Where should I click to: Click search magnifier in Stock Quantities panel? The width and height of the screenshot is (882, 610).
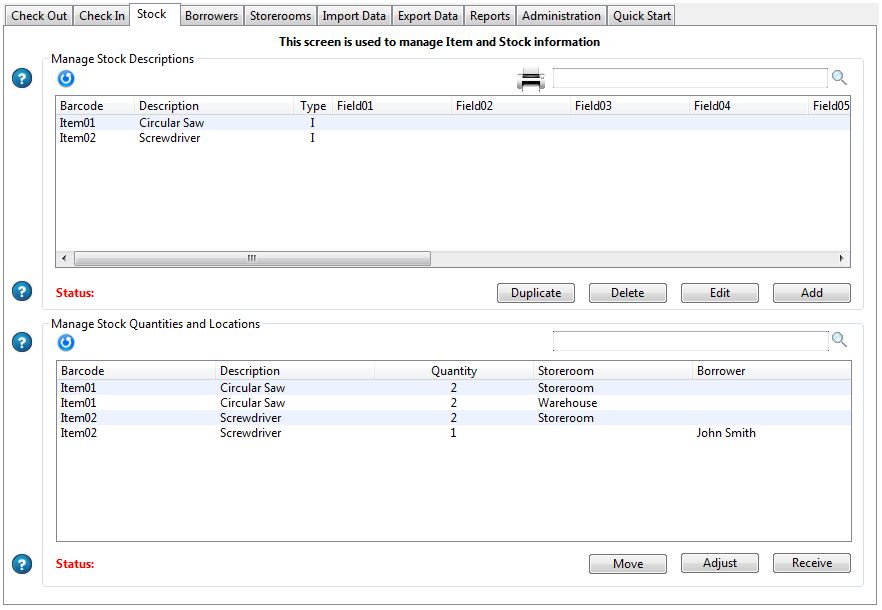tap(839, 341)
